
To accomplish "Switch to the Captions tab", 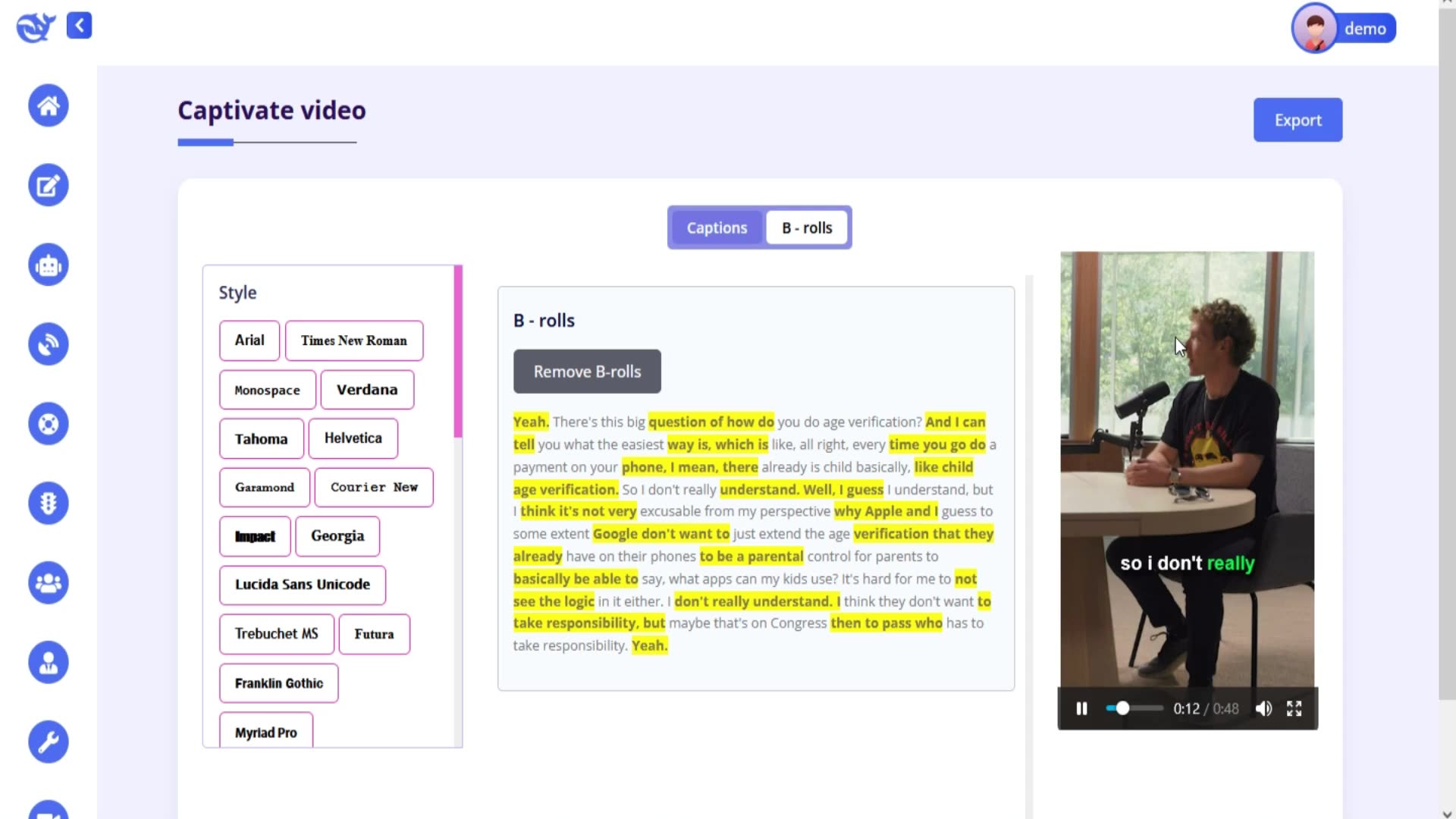I will click(x=717, y=227).
